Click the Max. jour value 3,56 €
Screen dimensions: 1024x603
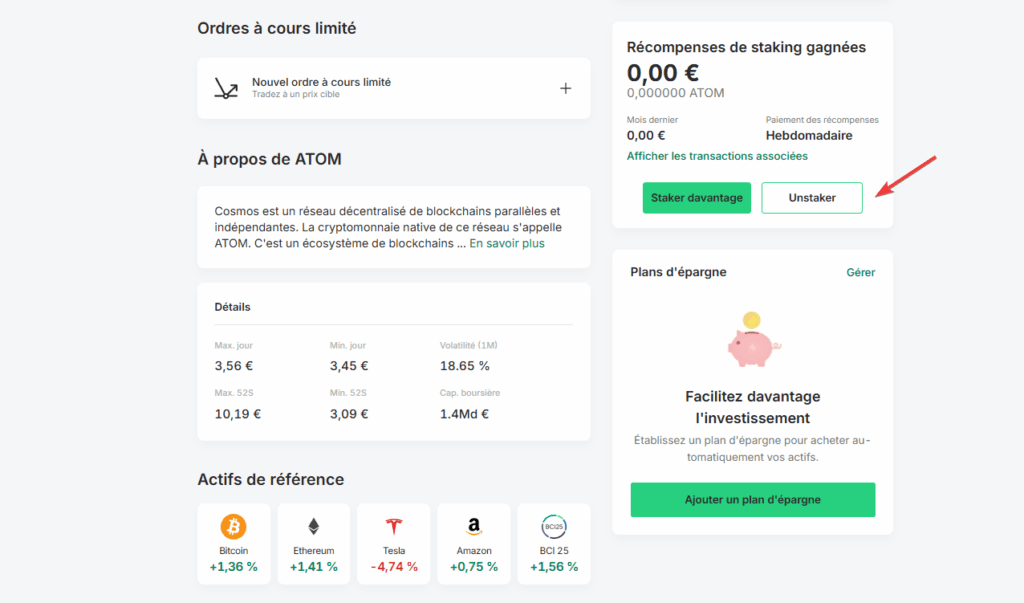234,366
